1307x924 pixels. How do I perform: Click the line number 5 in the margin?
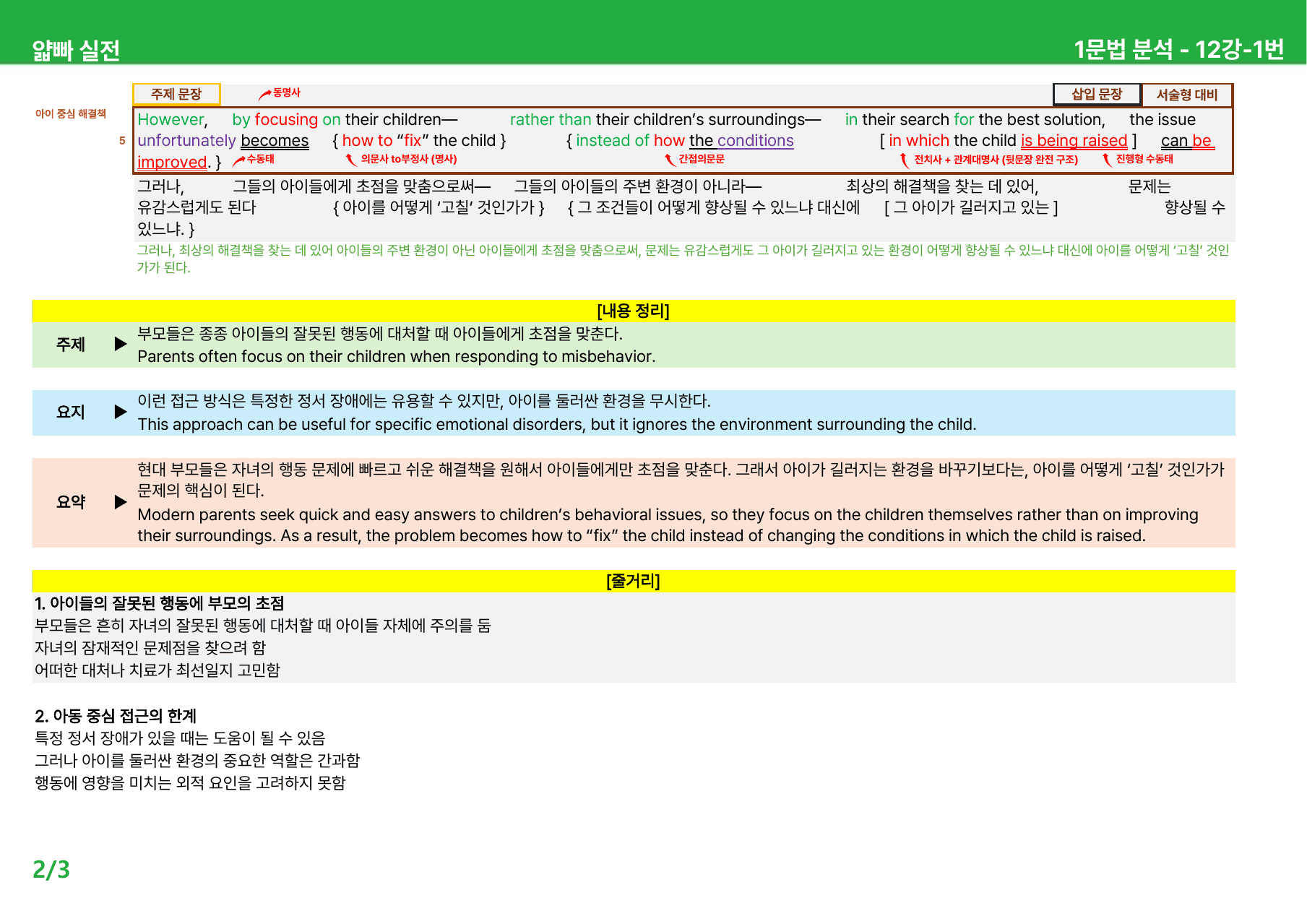(x=122, y=141)
